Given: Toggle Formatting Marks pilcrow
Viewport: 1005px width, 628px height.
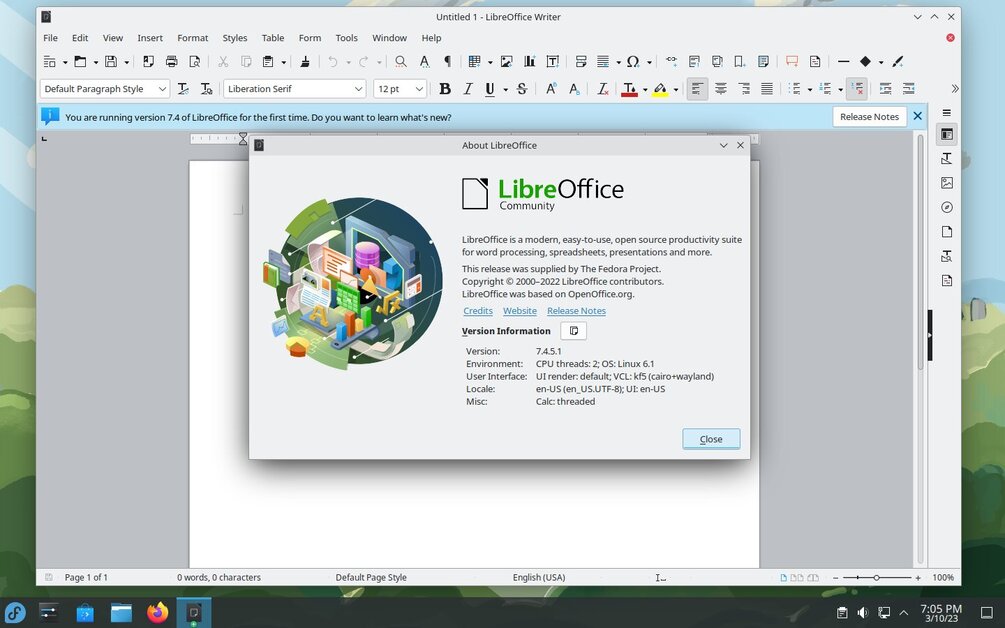Looking at the screenshot, I should (x=447, y=62).
